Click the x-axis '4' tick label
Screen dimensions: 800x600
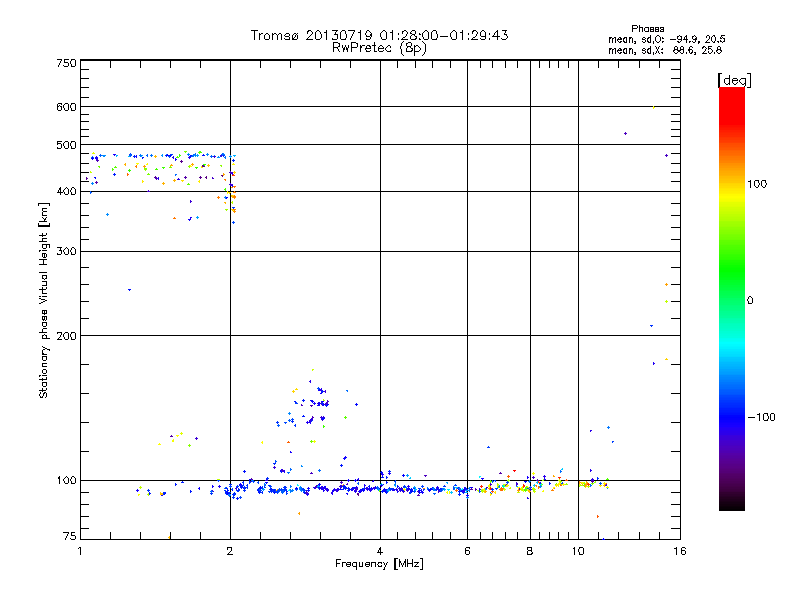point(380,551)
